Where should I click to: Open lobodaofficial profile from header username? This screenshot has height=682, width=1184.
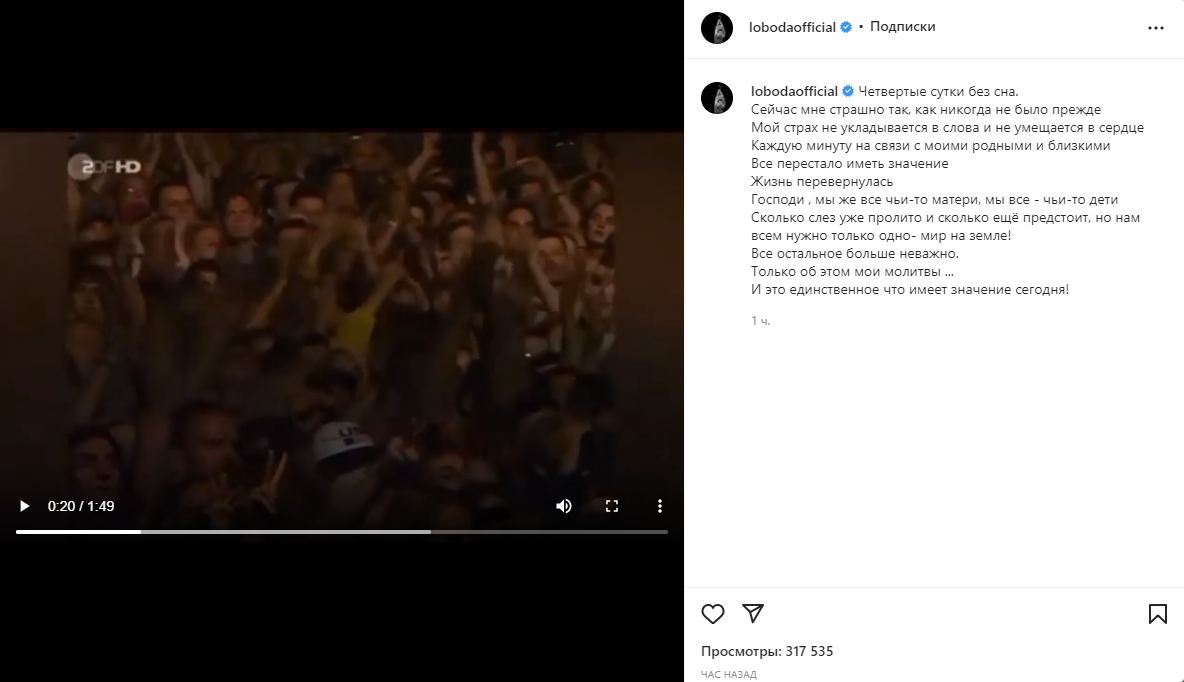[792, 27]
